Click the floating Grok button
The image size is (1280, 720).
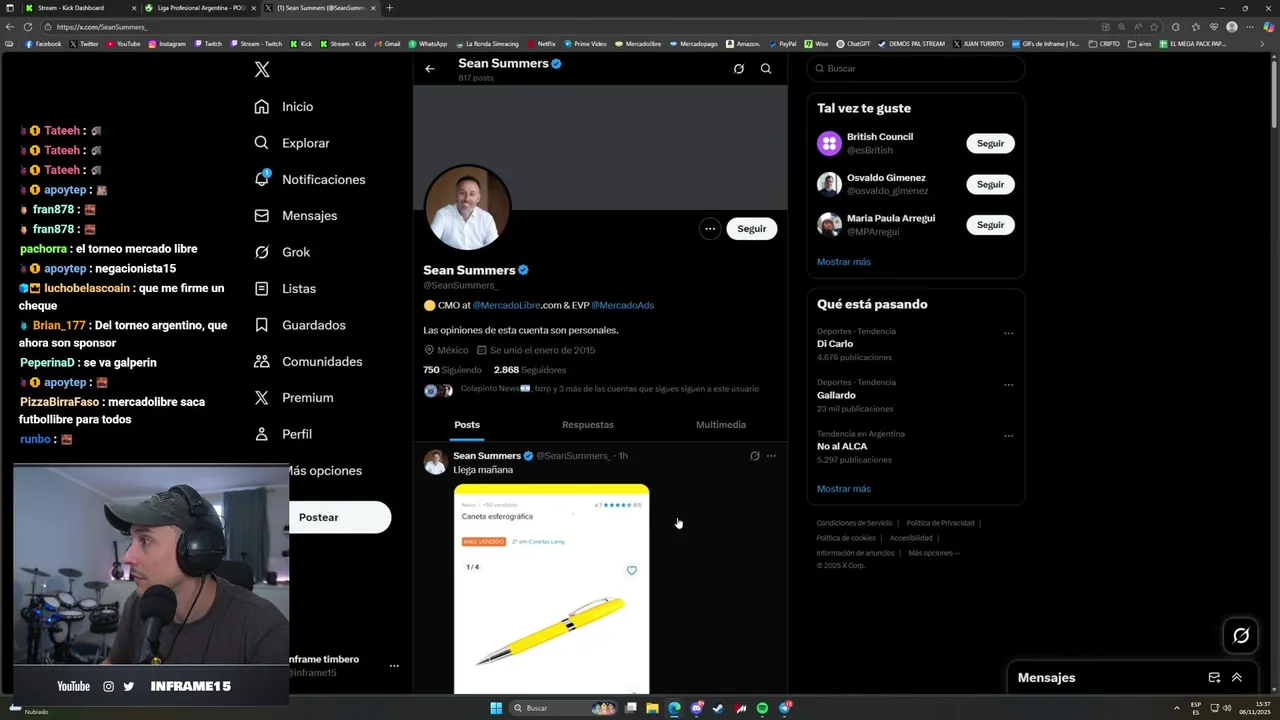[1241, 635]
